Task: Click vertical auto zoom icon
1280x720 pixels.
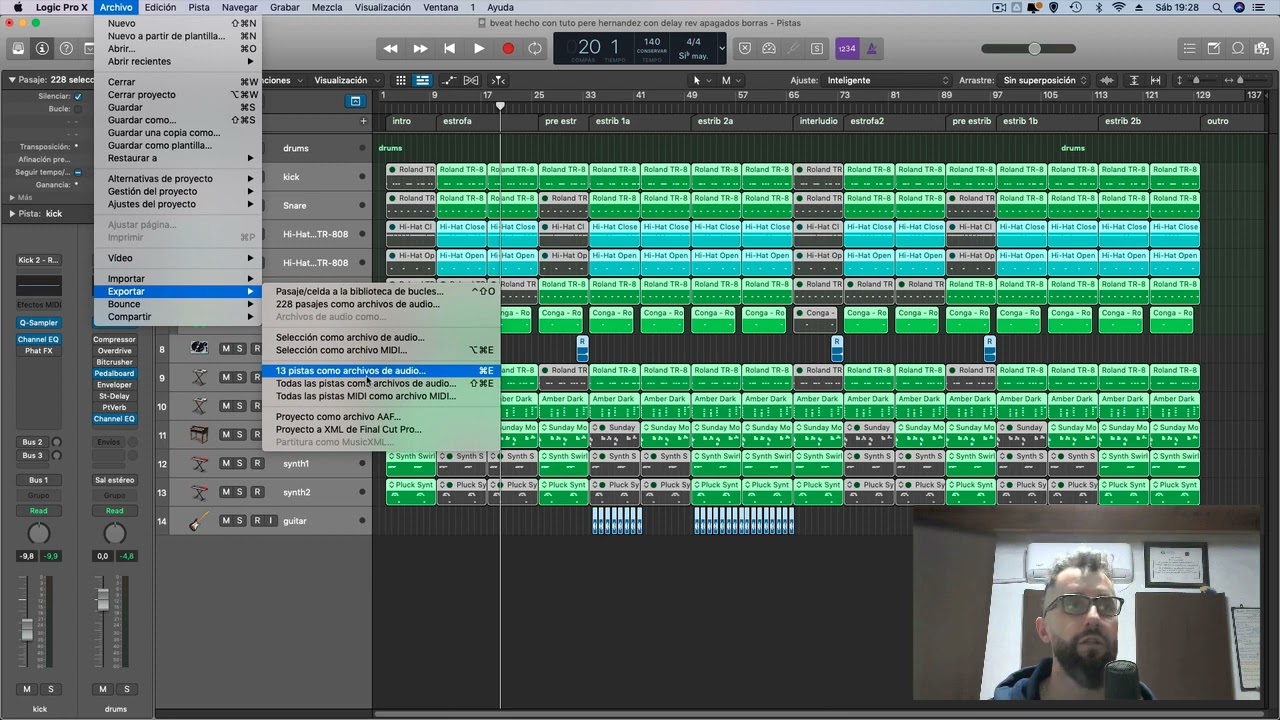Action: click(1134, 80)
